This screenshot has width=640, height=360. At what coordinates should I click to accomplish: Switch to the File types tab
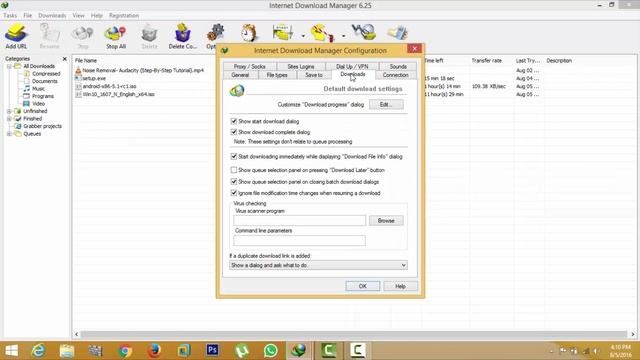click(277, 75)
